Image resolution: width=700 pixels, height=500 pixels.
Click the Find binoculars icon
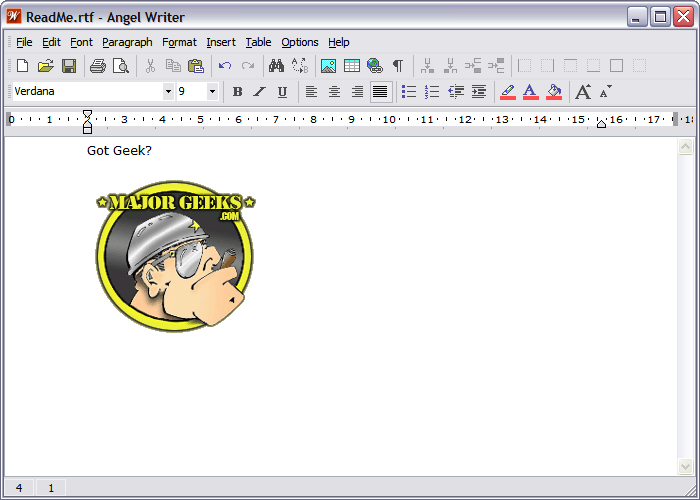click(x=277, y=66)
